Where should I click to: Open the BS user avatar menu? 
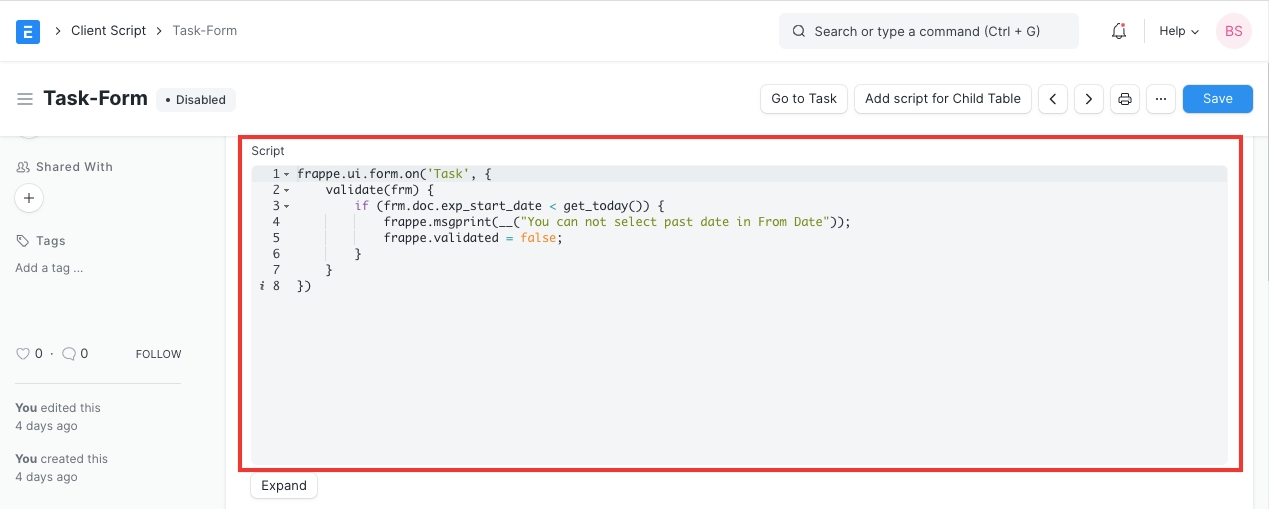[x=1233, y=31]
